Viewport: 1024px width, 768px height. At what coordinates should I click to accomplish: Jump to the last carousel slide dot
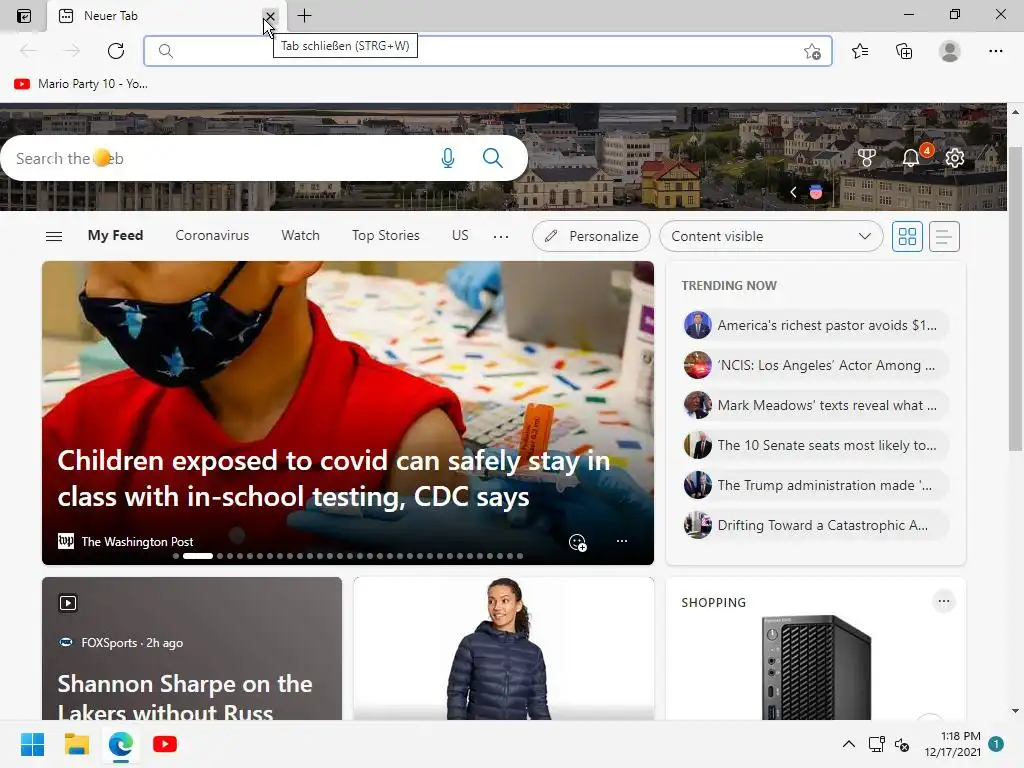click(x=520, y=556)
